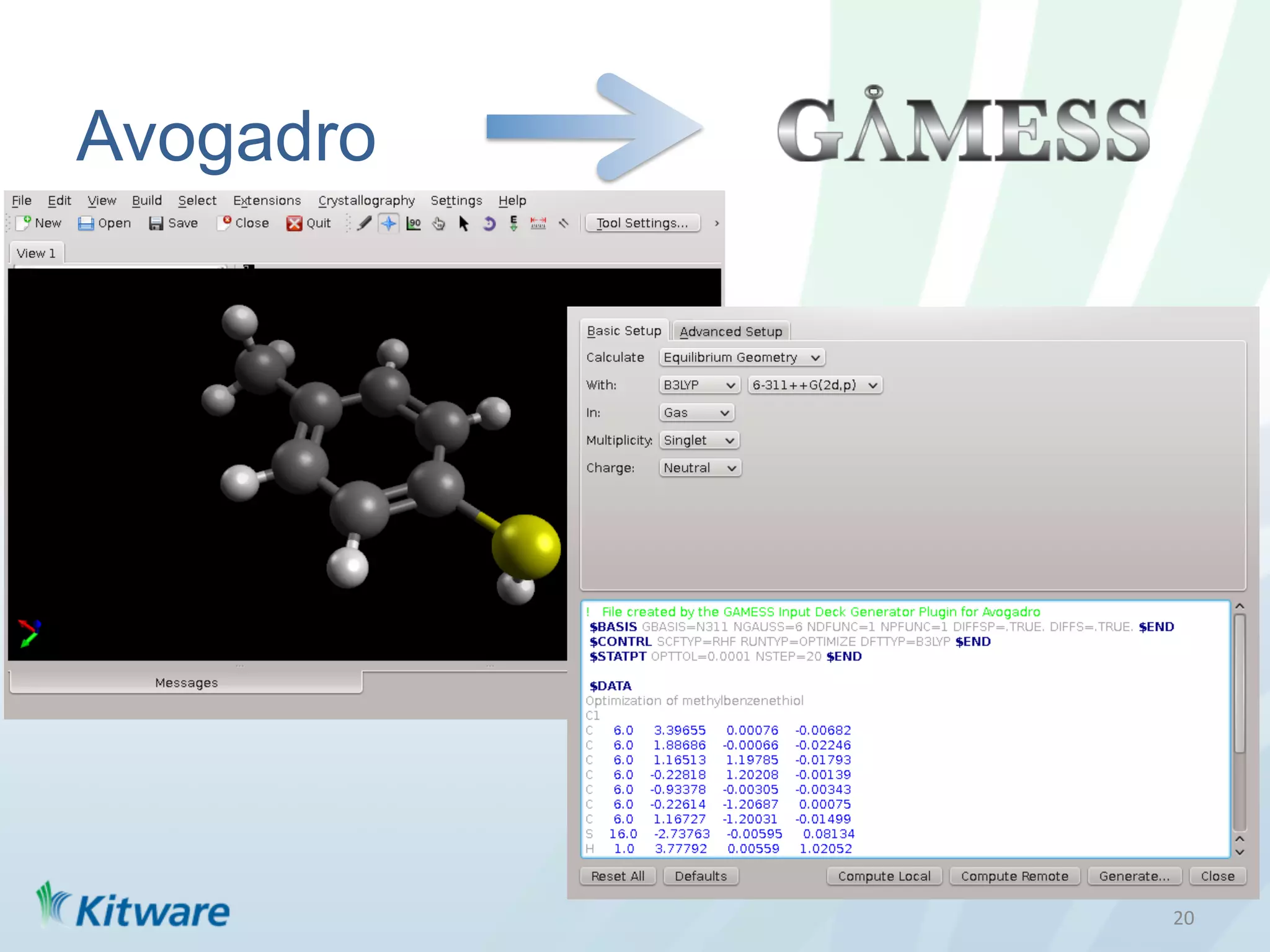Click the Generate... button
The width and height of the screenshot is (1270, 952).
click(x=1134, y=876)
